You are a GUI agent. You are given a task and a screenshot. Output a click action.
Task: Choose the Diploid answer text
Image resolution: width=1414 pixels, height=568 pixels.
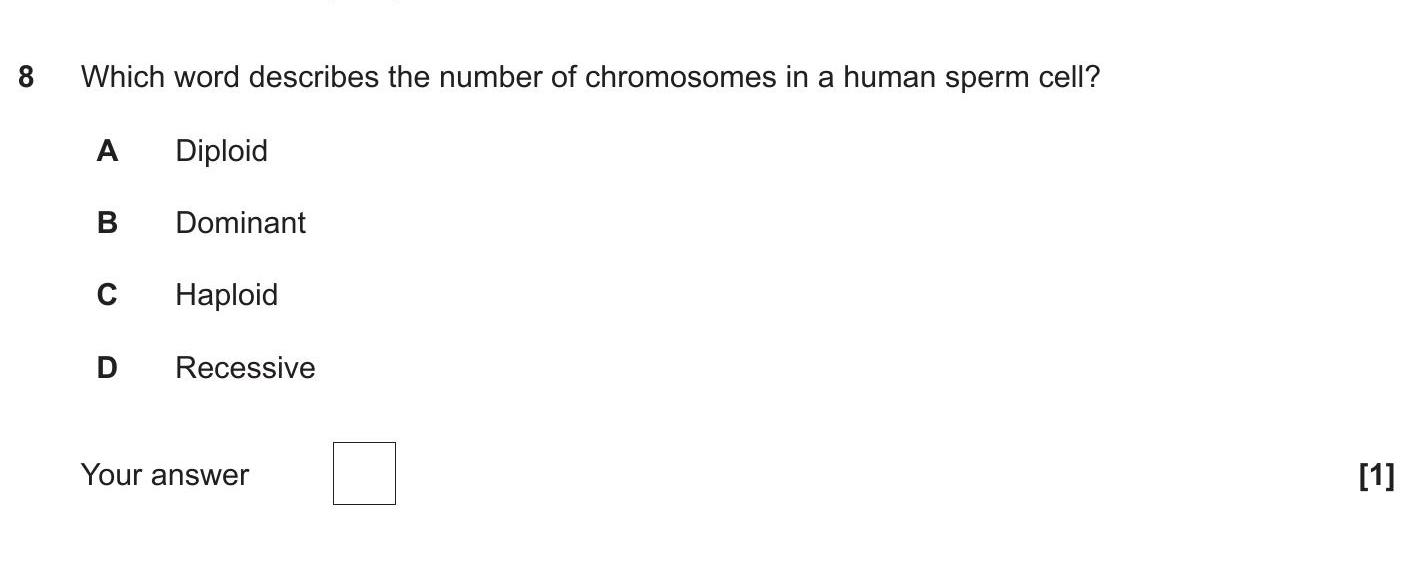[221, 151]
